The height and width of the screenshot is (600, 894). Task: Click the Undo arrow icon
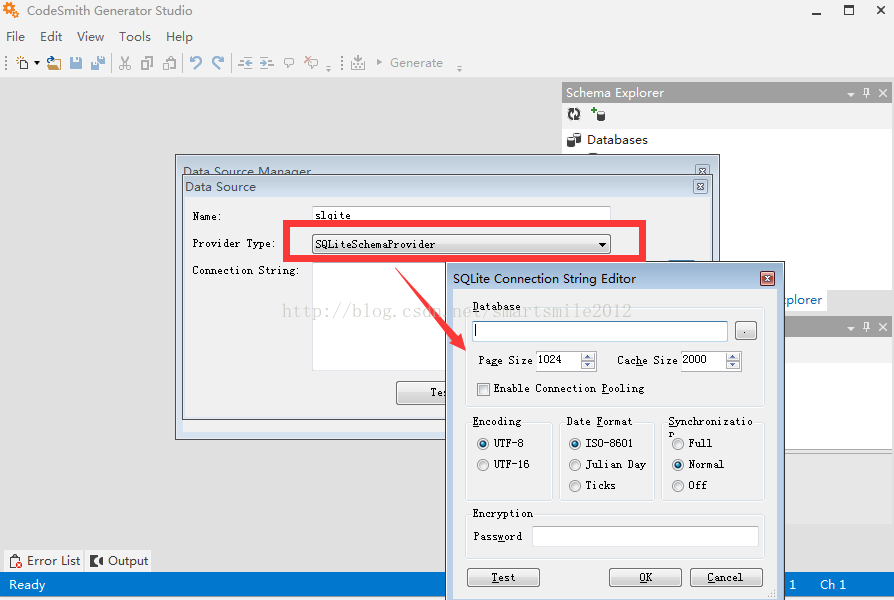[196, 63]
